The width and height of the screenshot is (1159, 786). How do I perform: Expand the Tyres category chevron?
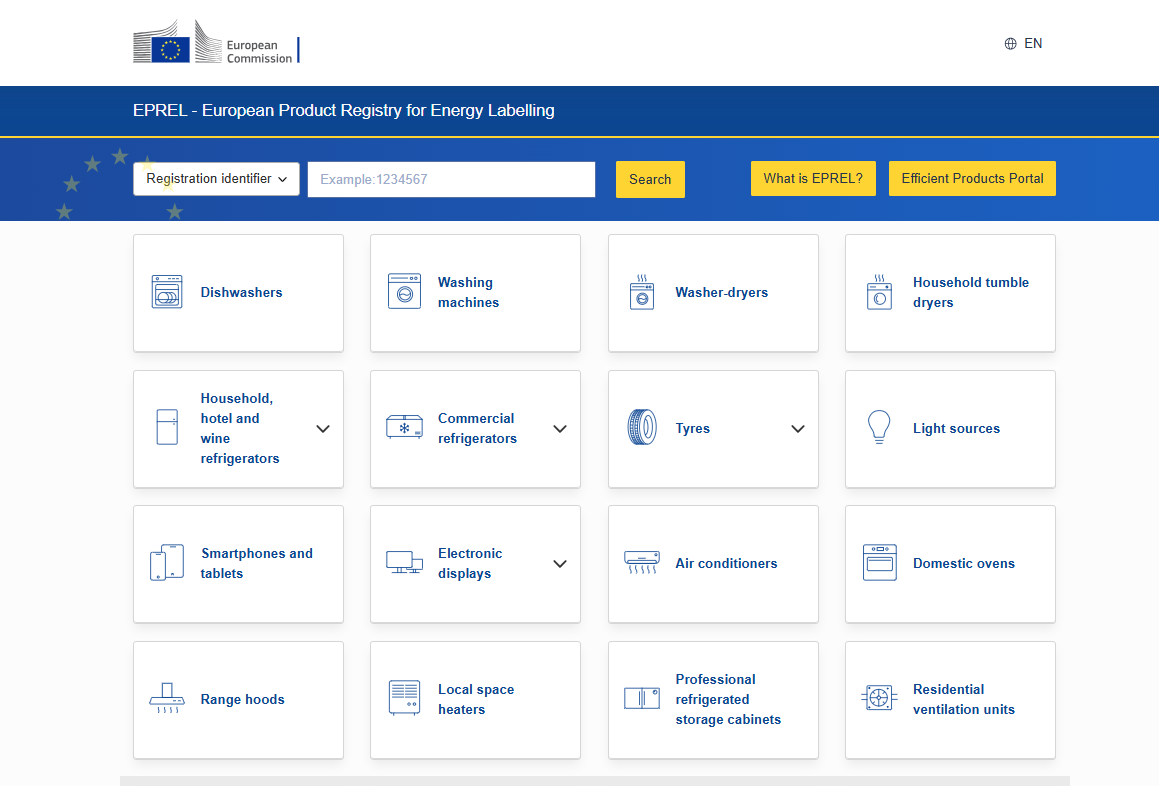pyautogui.click(x=798, y=429)
